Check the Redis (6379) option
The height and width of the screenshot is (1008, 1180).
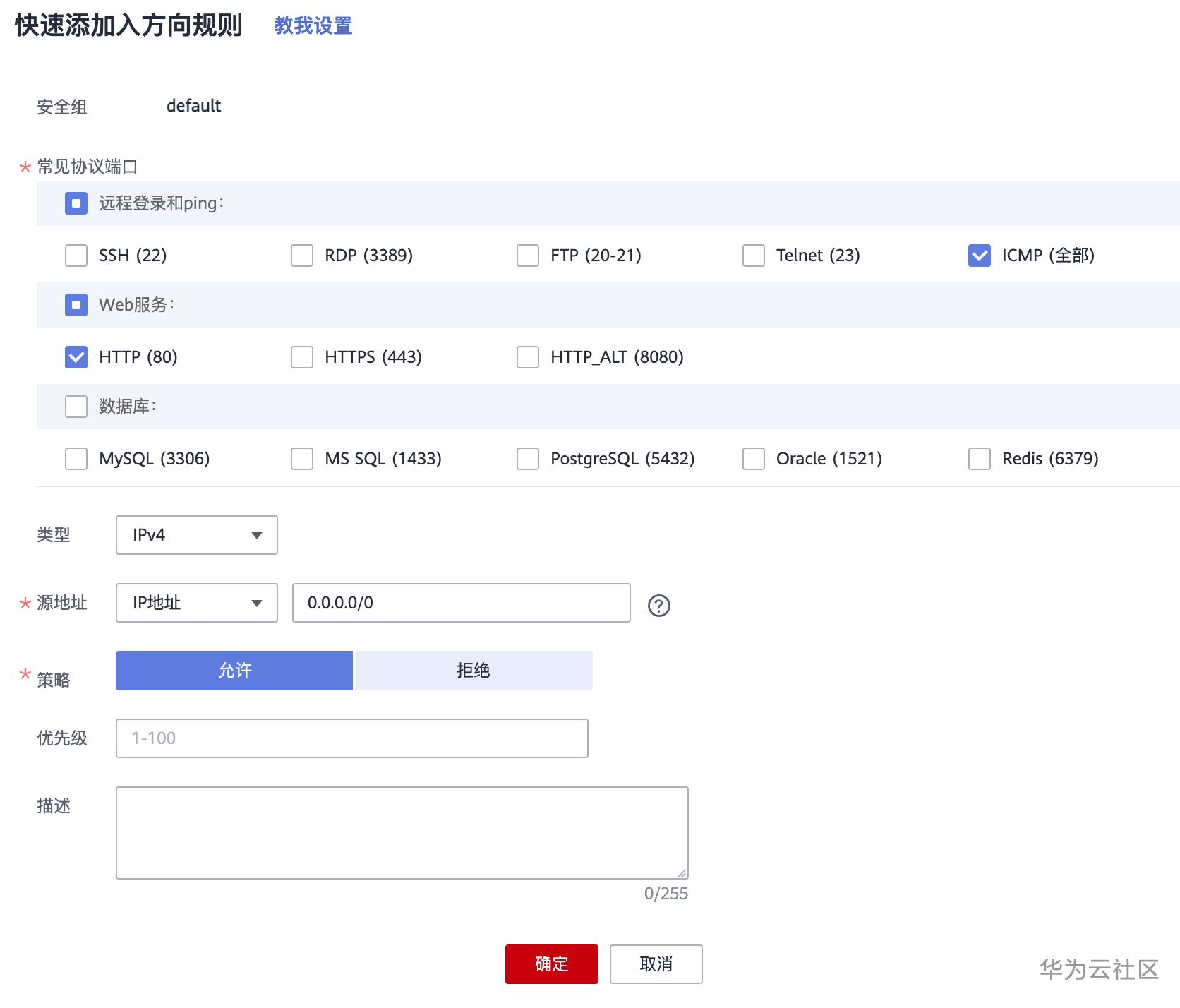pos(980,459)
